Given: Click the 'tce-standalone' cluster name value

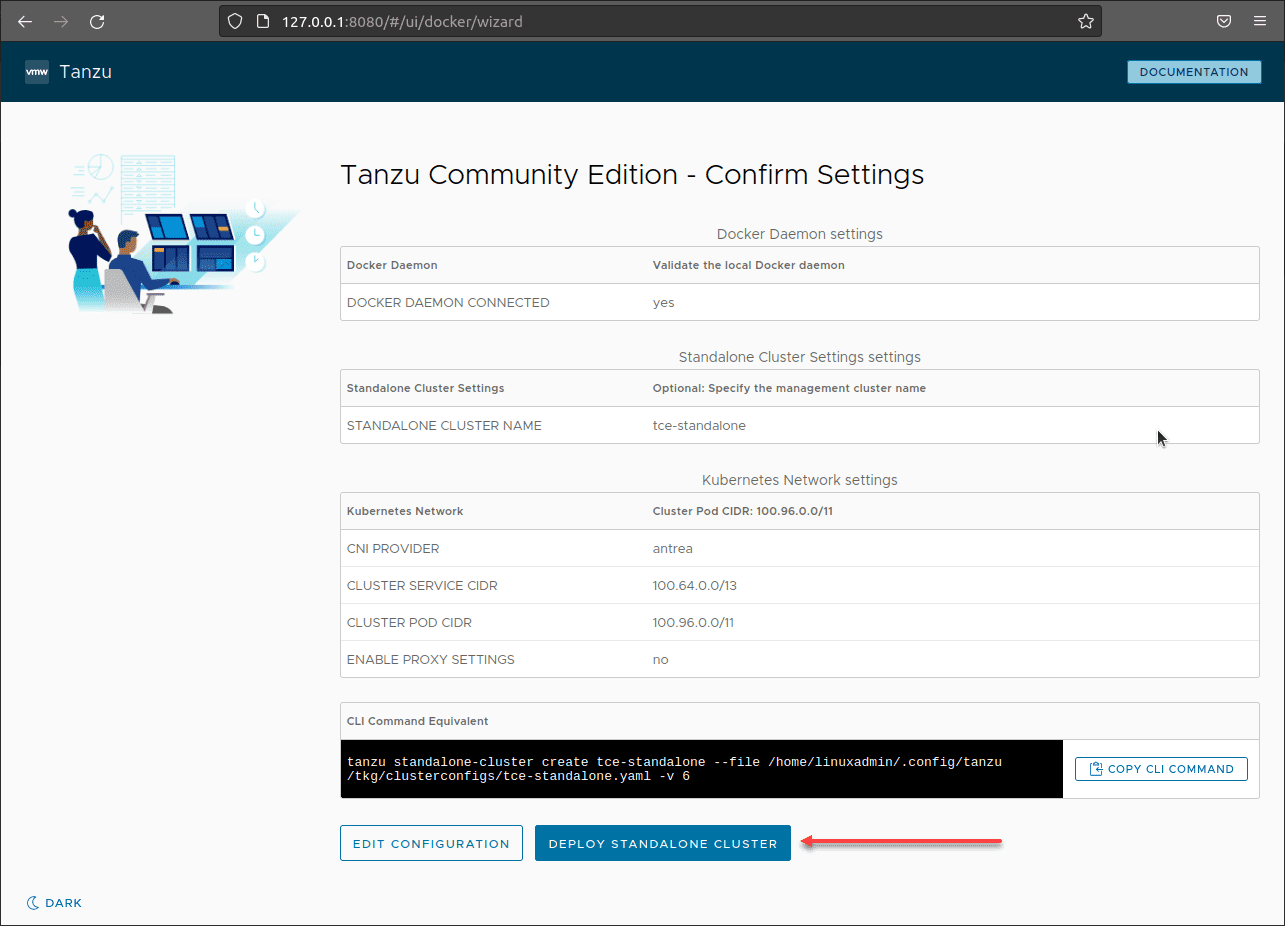Looking at the screenshot, I should (699, 425).
